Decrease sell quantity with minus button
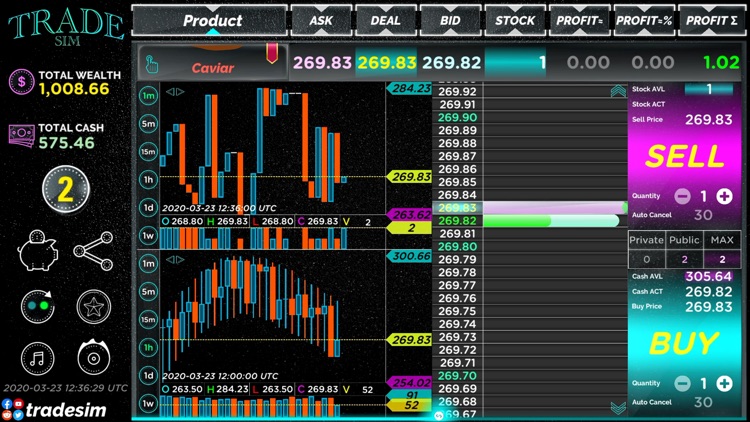750x422 pixels. click(x=683, y=196)
